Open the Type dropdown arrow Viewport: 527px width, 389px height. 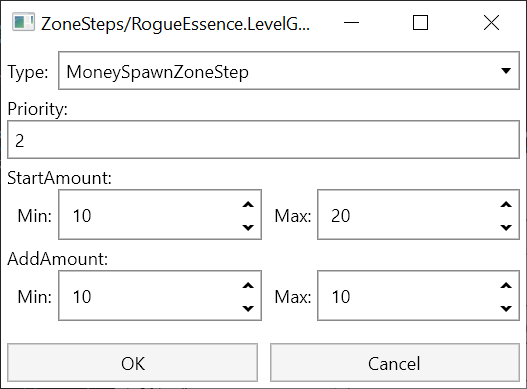point(506,71)
